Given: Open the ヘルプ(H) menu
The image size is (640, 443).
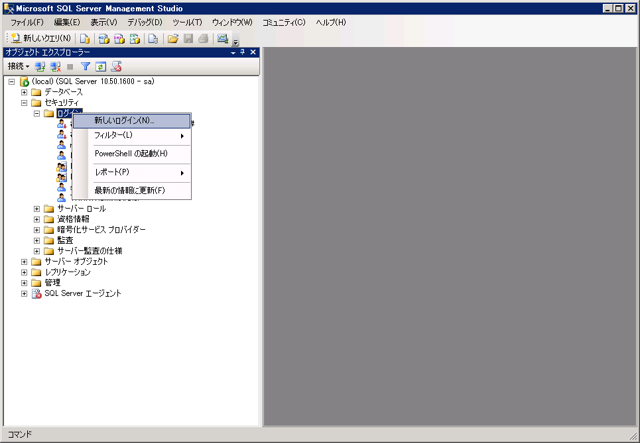Looking at the screenshot, I should [x=331, y=22].
